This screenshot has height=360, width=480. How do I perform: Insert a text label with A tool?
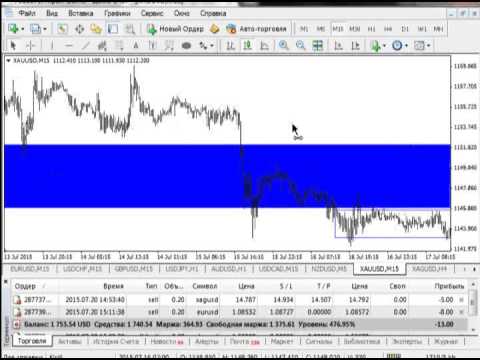136,45
